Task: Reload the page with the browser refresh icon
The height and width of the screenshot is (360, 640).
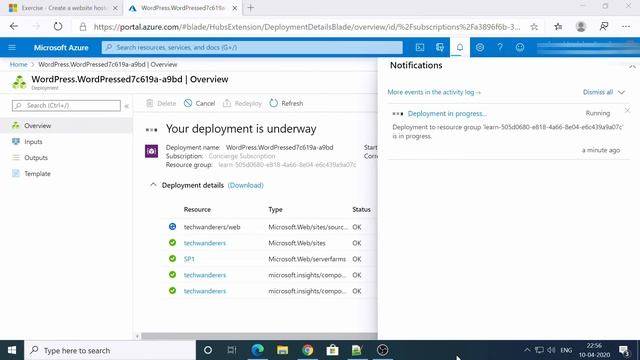Action: (x=58, y=27)
